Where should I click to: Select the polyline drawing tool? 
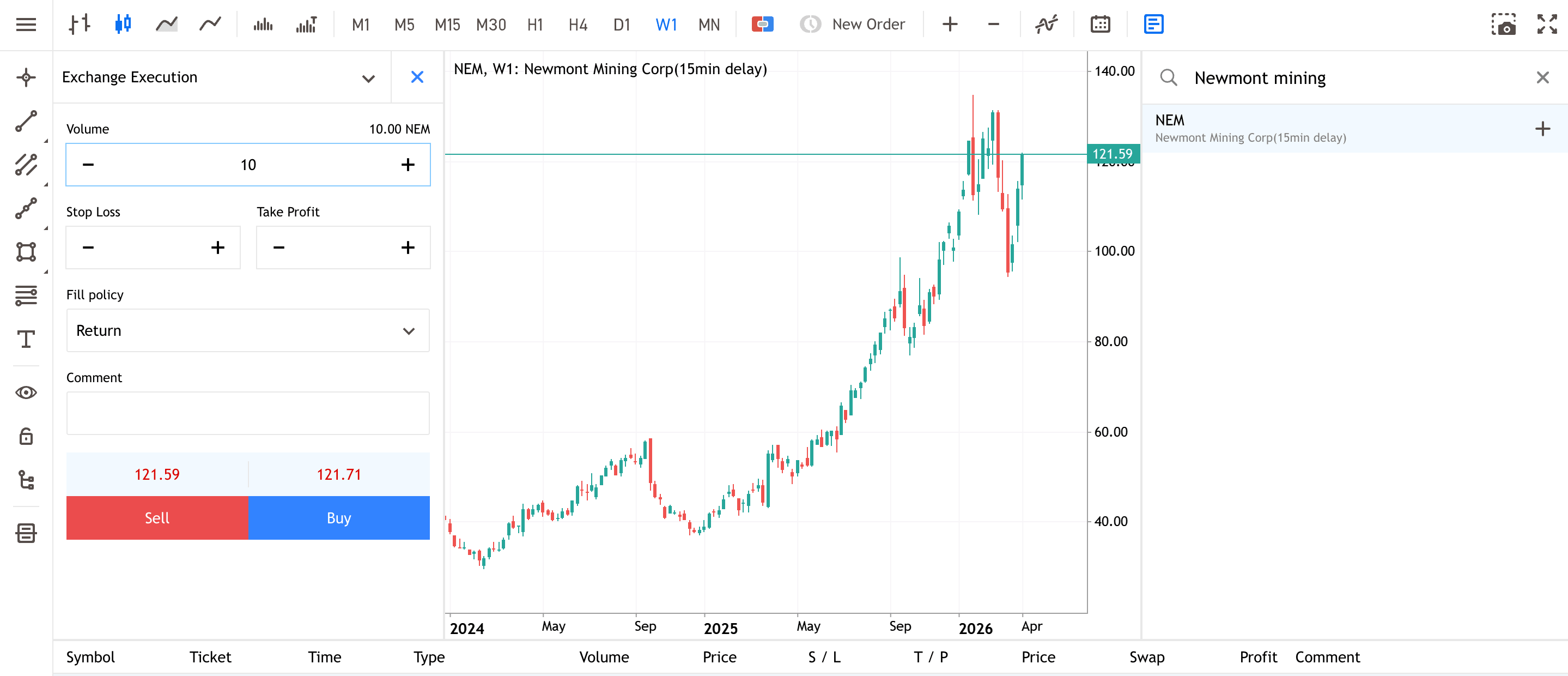pos(26,208)
